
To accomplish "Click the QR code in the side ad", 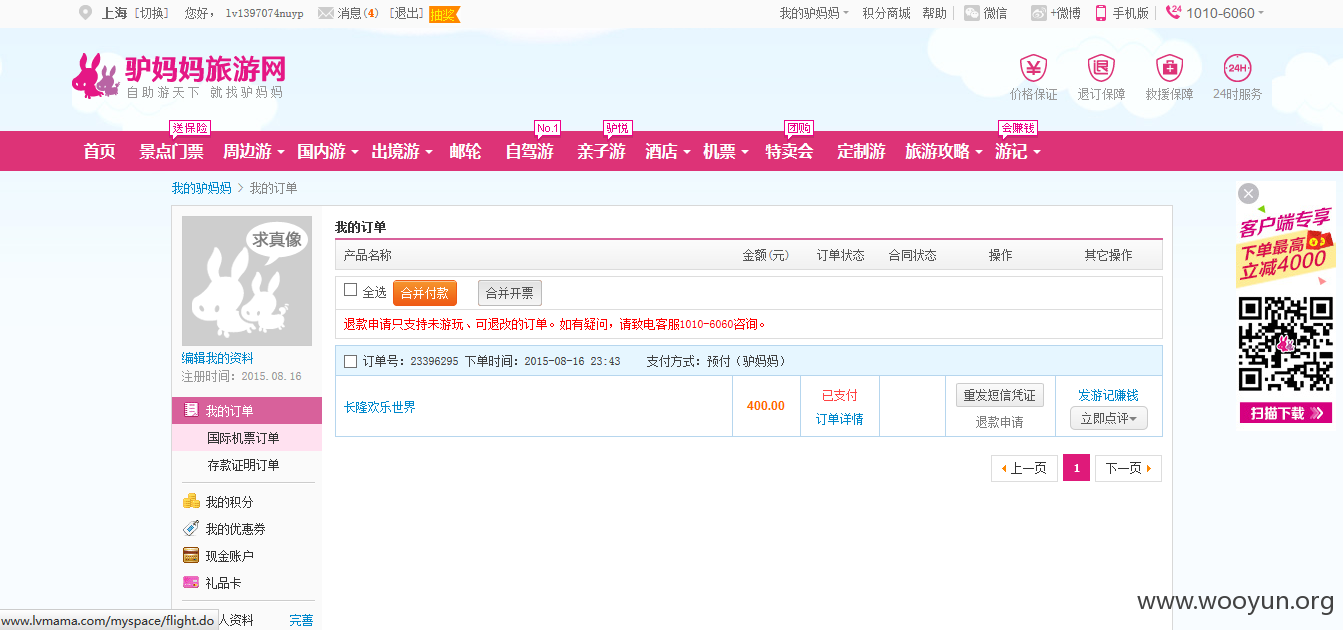I will click(x=1286, y=344).
